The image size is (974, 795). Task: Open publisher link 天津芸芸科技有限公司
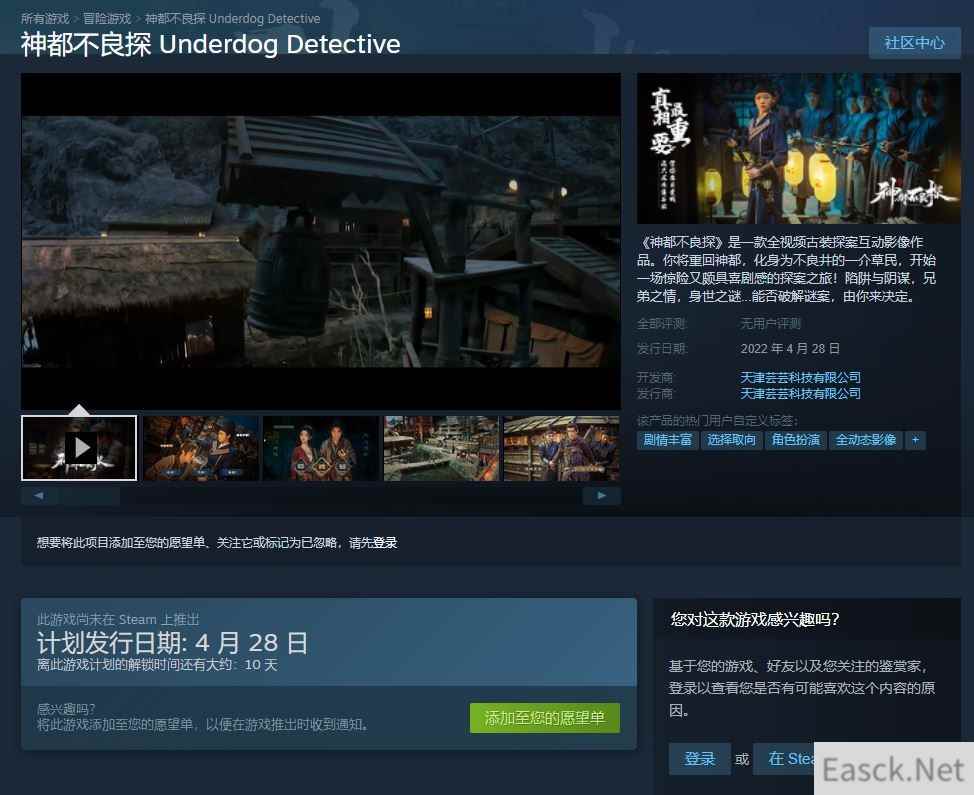(800, 393)
